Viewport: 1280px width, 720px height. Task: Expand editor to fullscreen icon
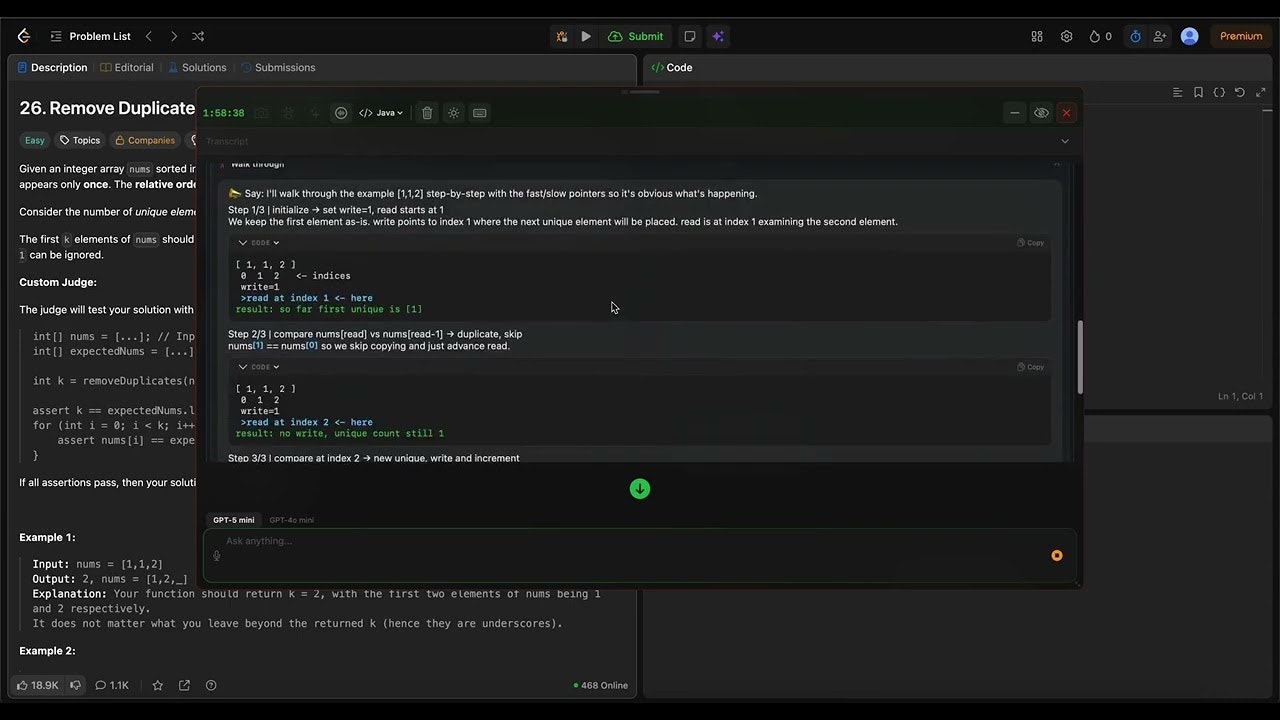pyautogui.click(x=1260, y=92)
